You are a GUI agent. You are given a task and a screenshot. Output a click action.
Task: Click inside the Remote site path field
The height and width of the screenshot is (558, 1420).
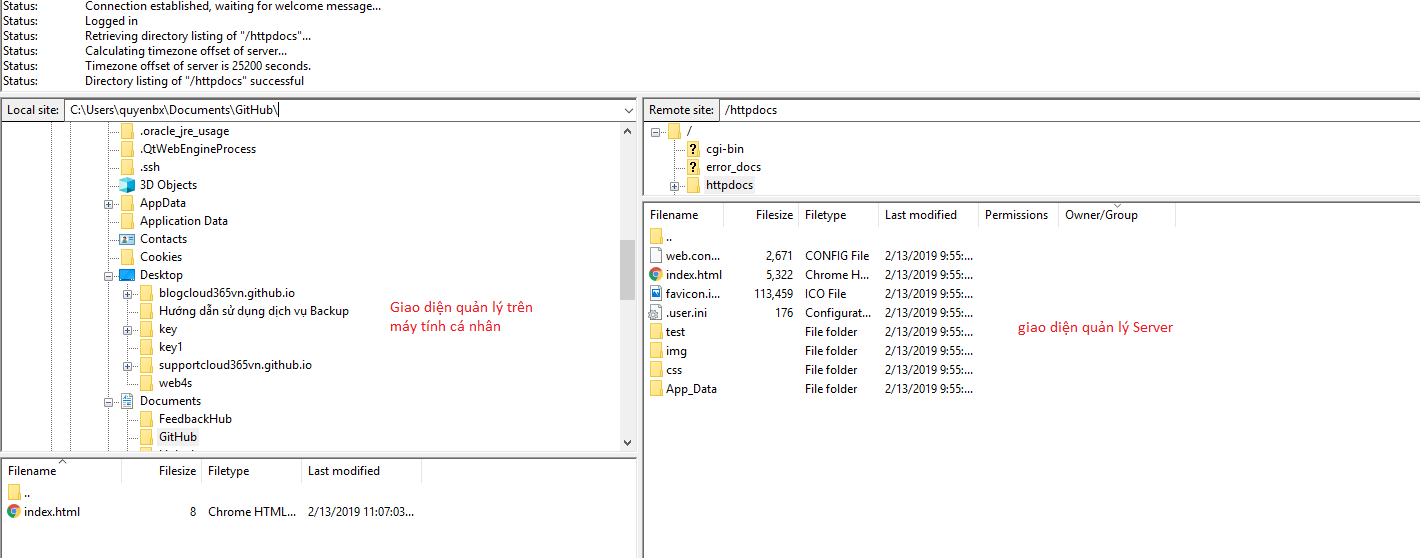[1068, 110]
